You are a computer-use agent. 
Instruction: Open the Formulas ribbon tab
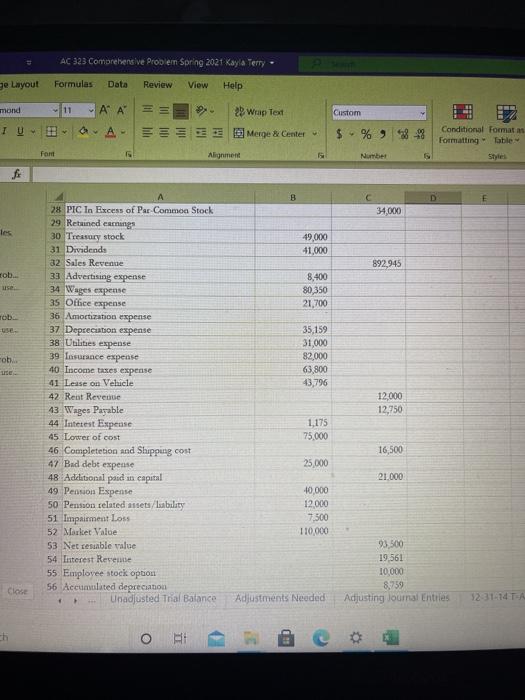coord(73,84)
